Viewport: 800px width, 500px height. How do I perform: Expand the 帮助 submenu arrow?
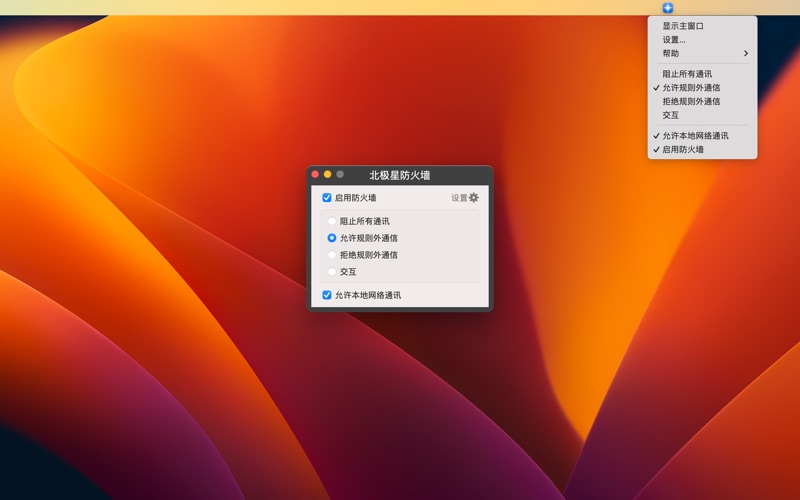pos(745,54)
